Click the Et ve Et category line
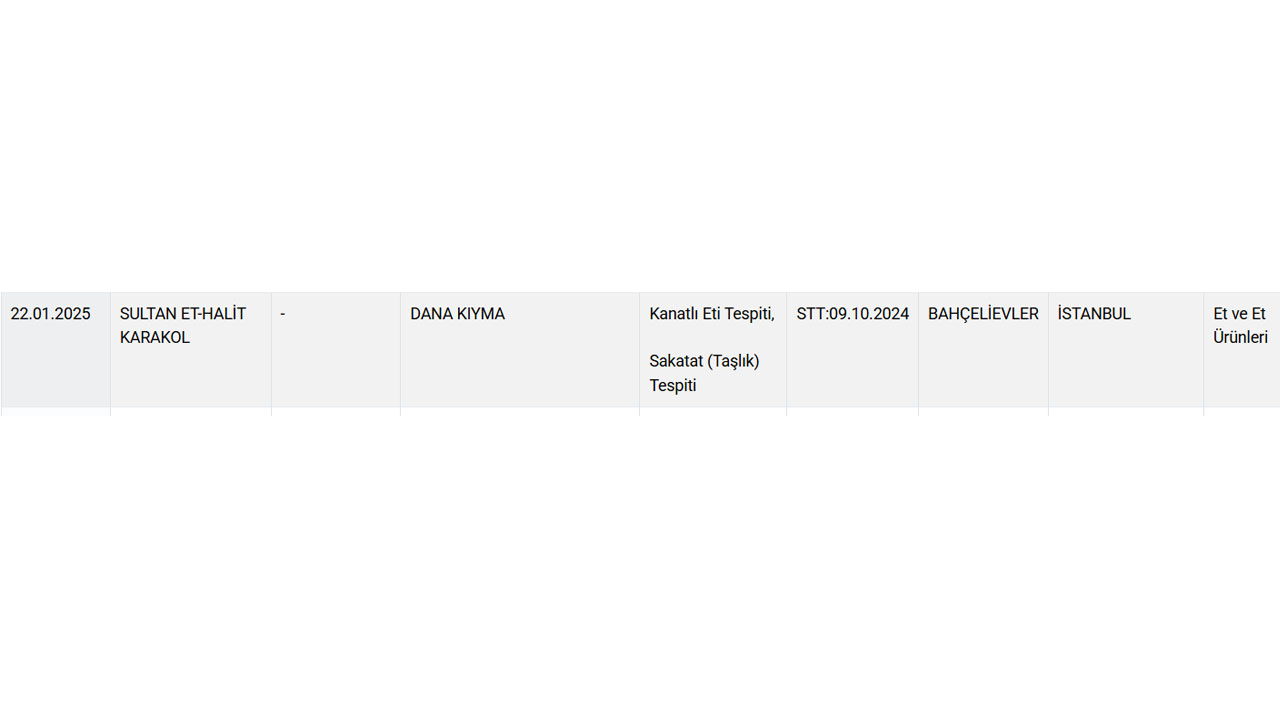The image size is (1280, 720). [1239, 314]
